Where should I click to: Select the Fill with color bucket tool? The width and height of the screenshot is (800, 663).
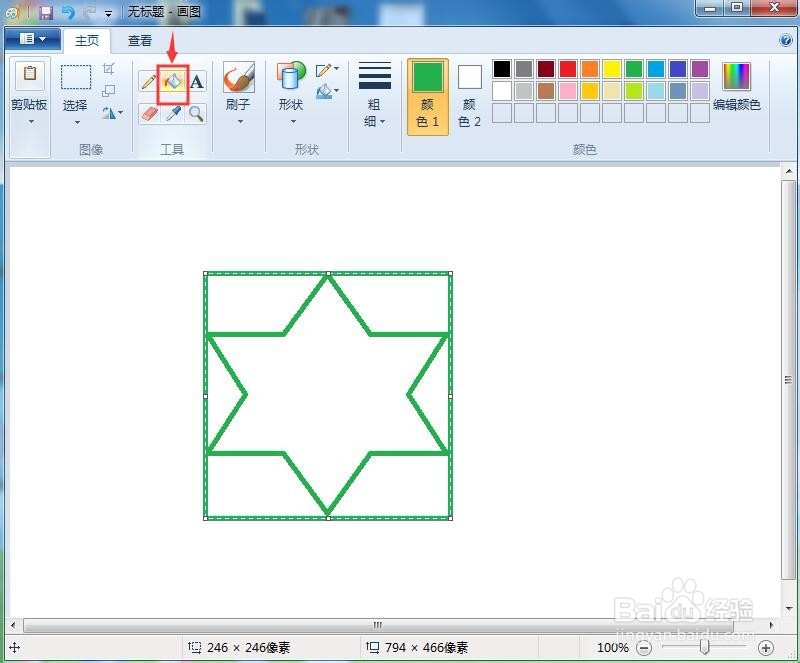click(173, 82)
